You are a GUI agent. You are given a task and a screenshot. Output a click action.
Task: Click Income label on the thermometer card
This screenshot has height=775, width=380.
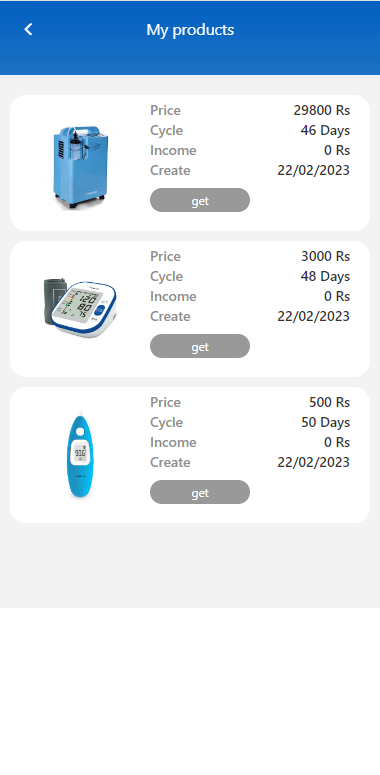[173, 442]
